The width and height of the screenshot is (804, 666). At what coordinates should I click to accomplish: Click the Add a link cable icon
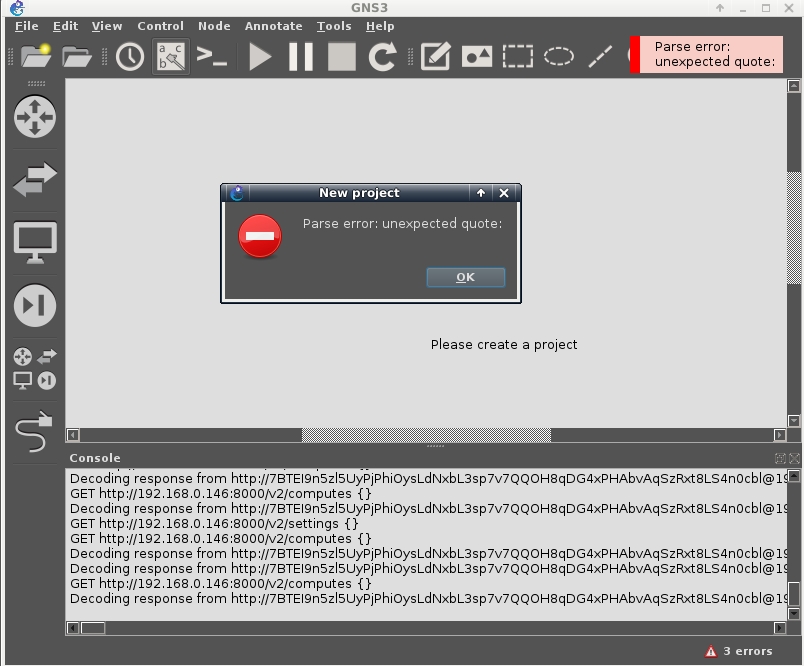(34, 432)
